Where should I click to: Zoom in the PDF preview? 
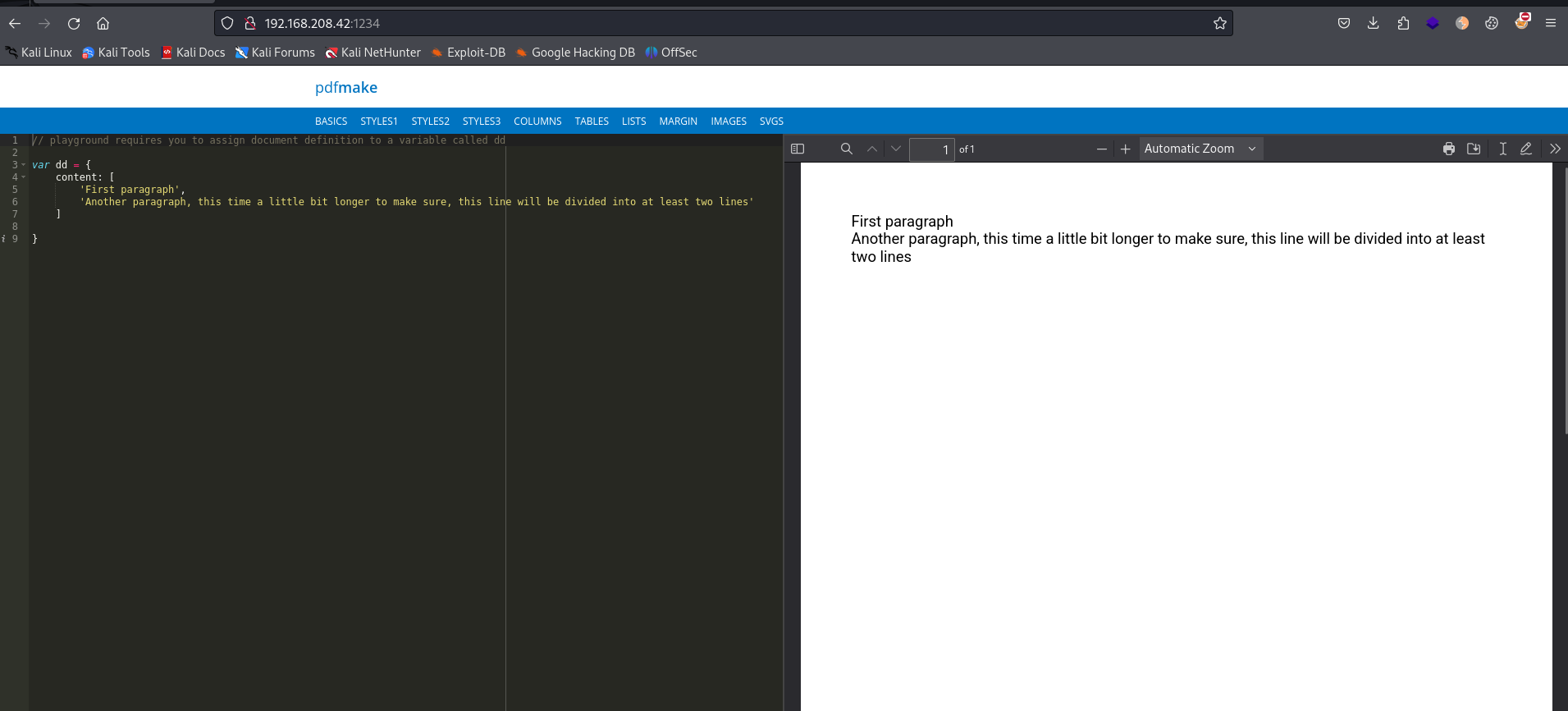1126,149
